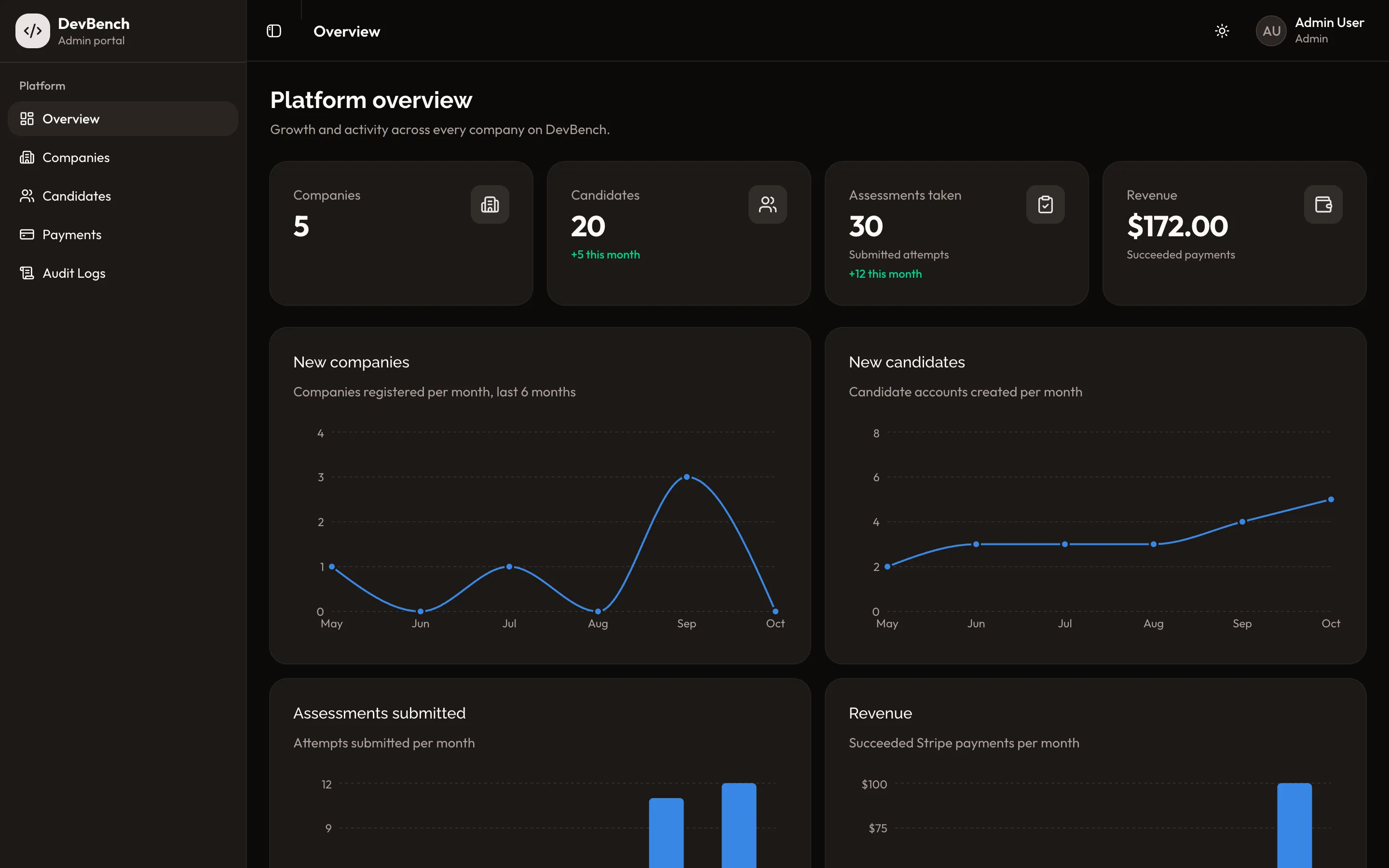1389x868 pixels.
Task: Click the Assessments taken count 30
Action: coord(866,226)
